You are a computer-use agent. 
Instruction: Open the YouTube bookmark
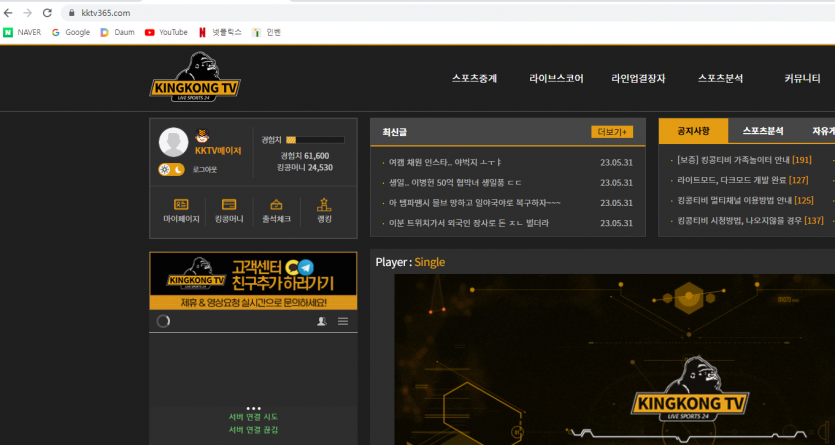click(166, 32)
